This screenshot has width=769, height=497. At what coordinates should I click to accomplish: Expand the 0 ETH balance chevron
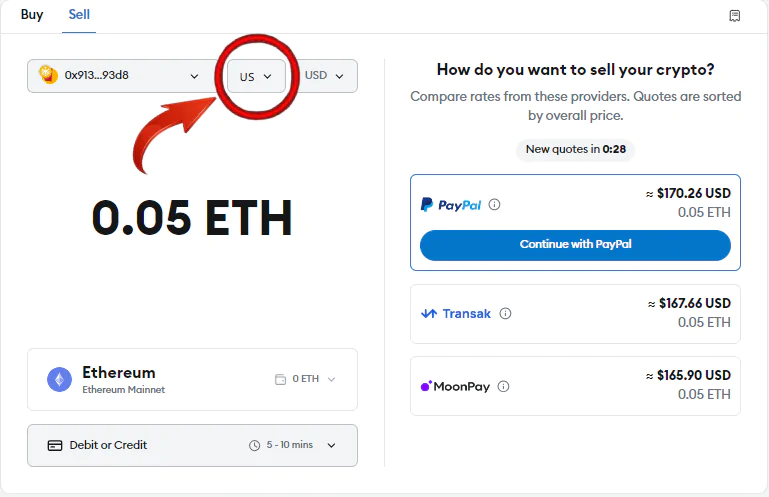(x=332, y=379)
